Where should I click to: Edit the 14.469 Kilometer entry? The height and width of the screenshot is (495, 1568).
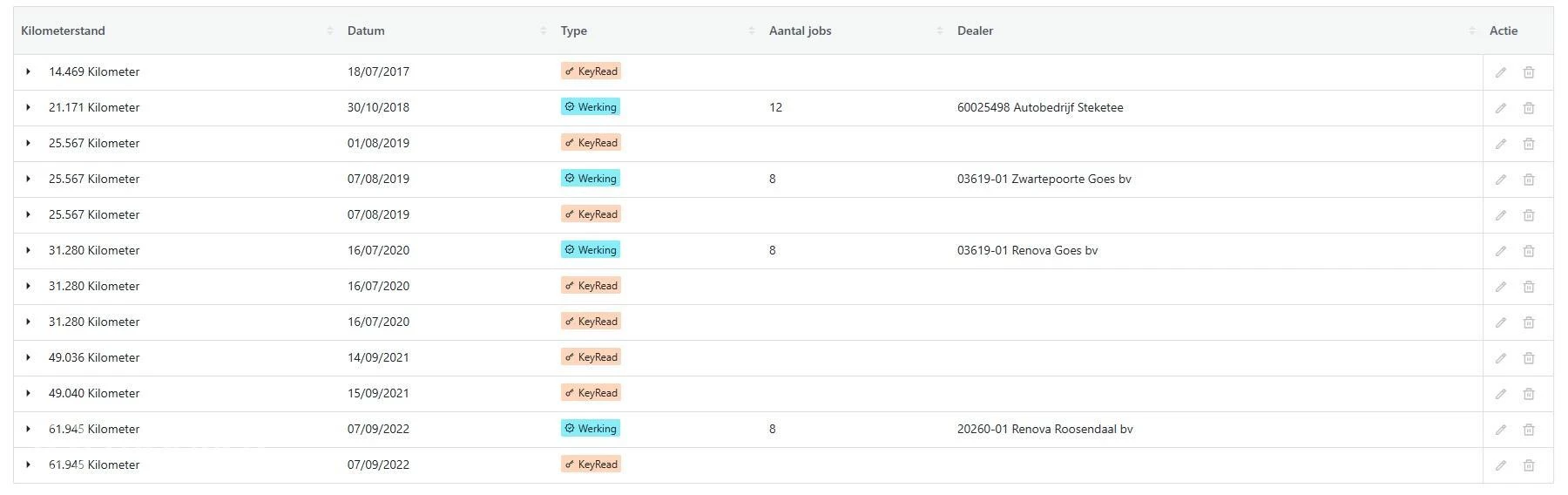(1500, 72)
